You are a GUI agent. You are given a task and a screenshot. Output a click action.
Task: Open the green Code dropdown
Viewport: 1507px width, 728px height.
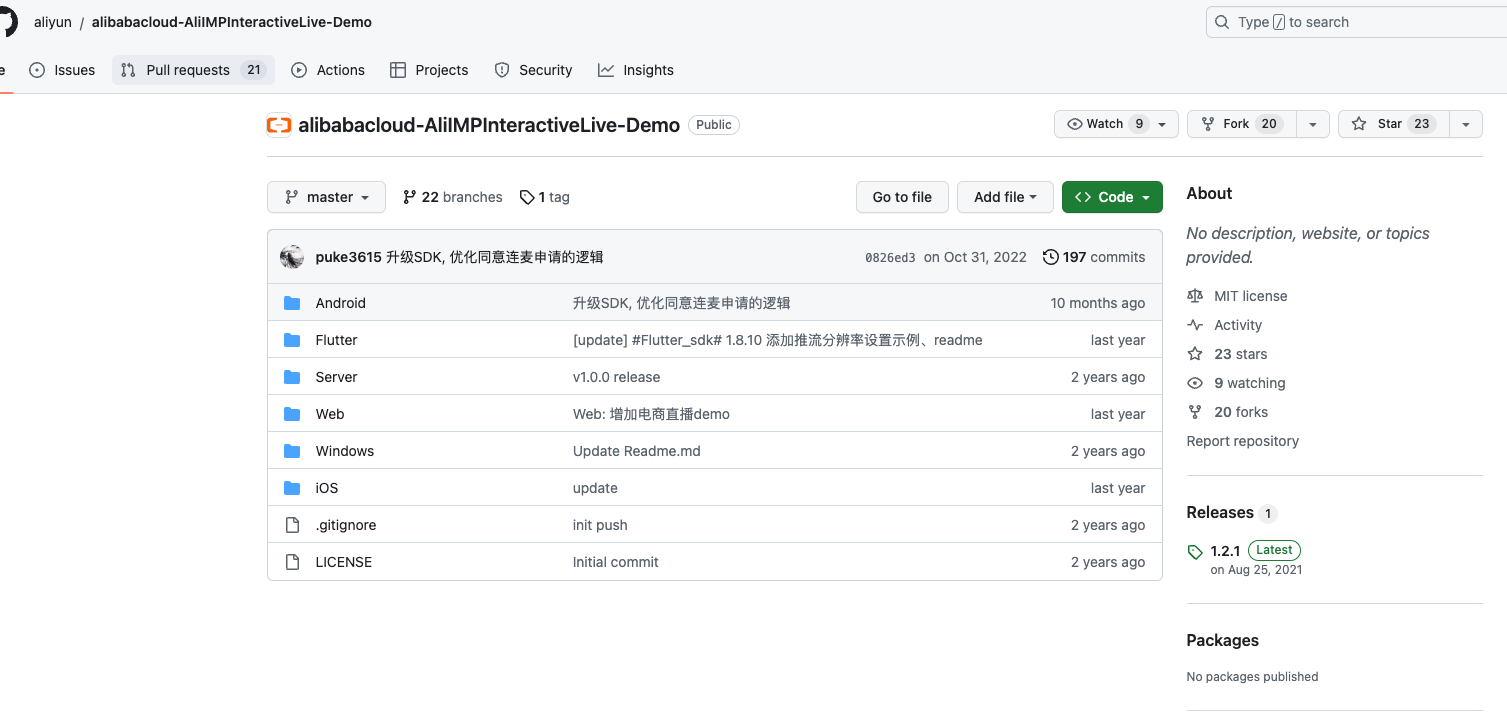click(x=1112, y=197)
